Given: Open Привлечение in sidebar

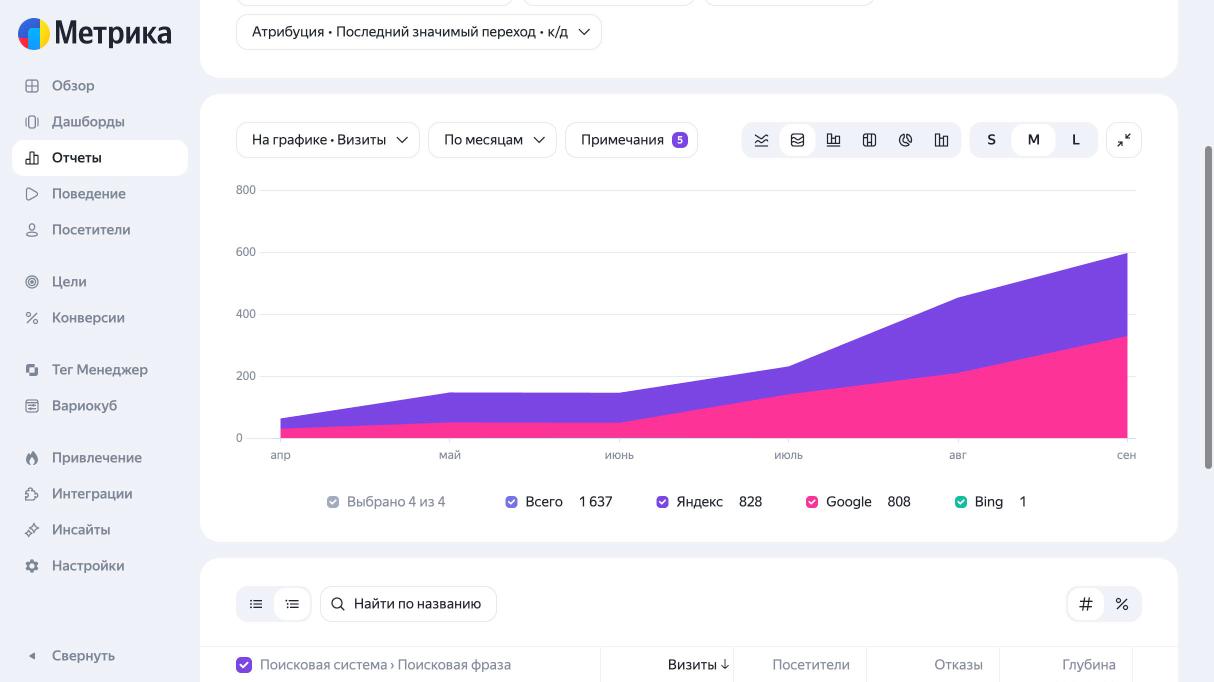Looking at the screenshot, I should pos(100,458).
